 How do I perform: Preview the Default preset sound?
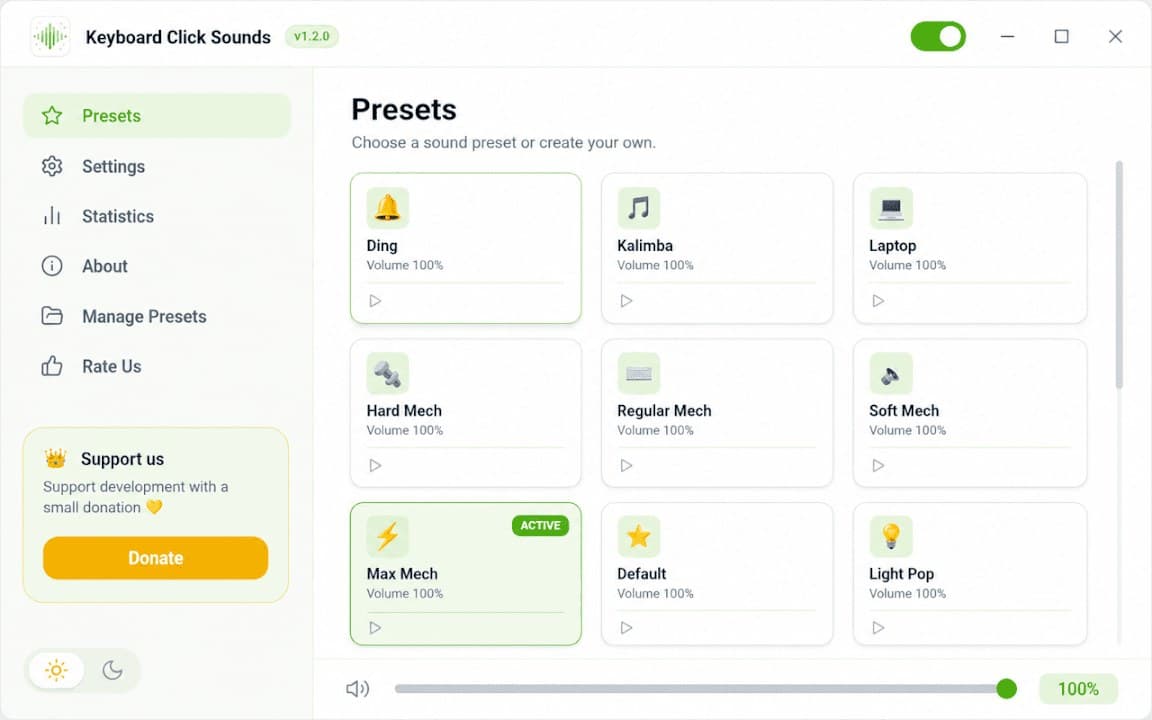626,627
